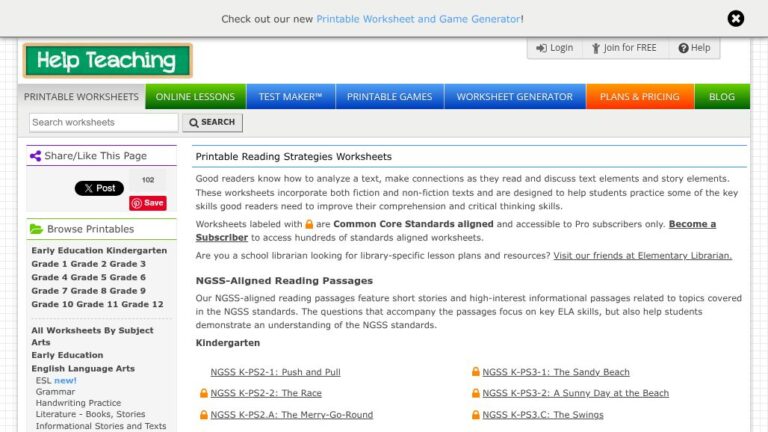Click the Become a Subscriber link
Screen dimensions: 768x432
[x=692, y=224]
